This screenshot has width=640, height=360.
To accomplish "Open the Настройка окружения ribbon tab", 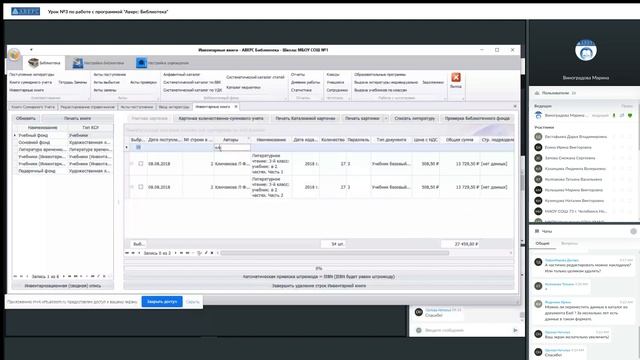I will pos(162,63).
